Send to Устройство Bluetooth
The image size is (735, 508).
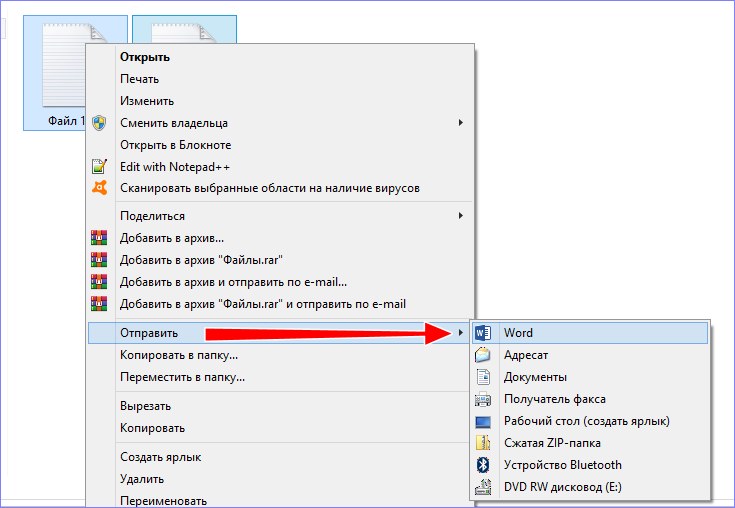click(x=590, y=465)
